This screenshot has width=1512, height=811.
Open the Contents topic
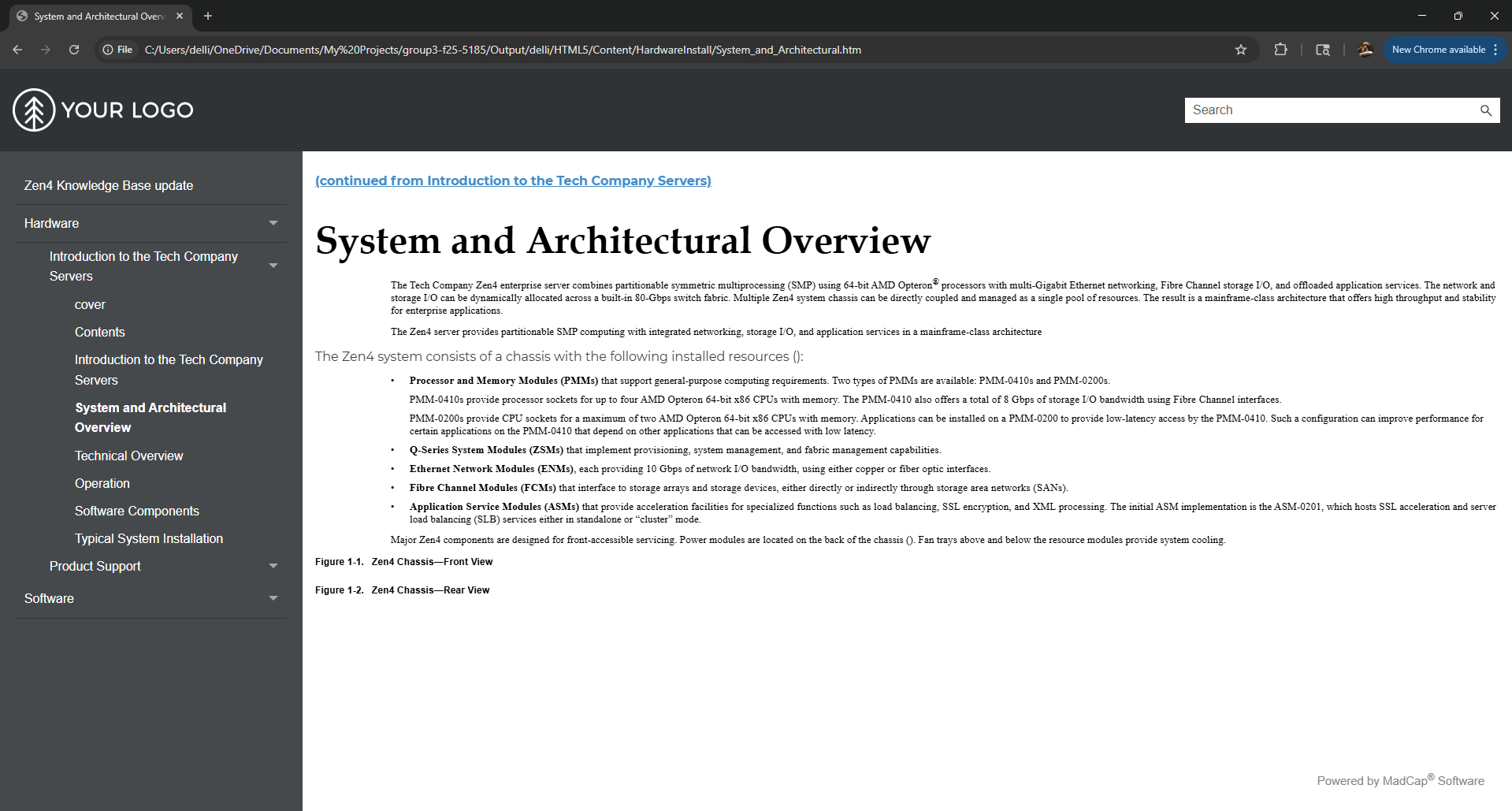coord(100,332)
